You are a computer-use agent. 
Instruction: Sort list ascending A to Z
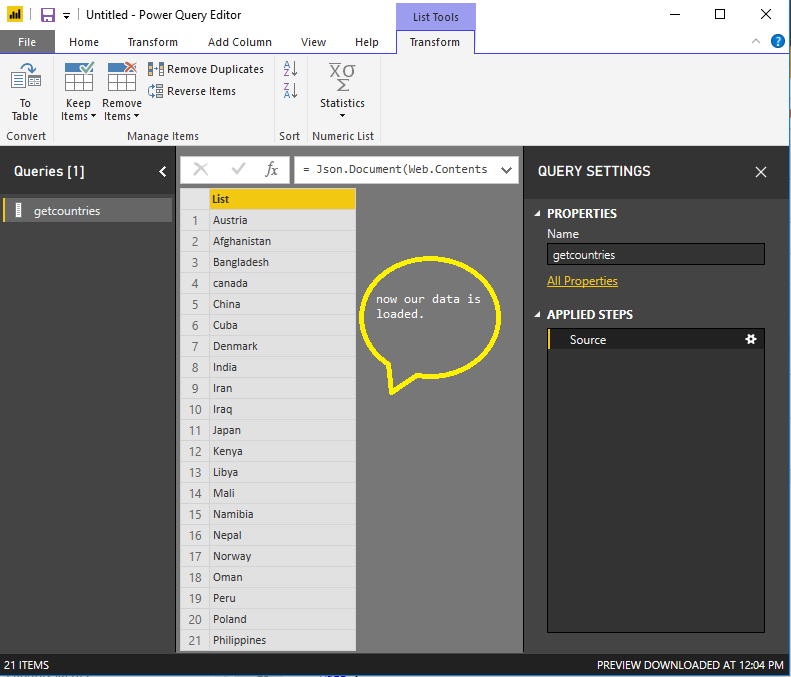[290, 69]
